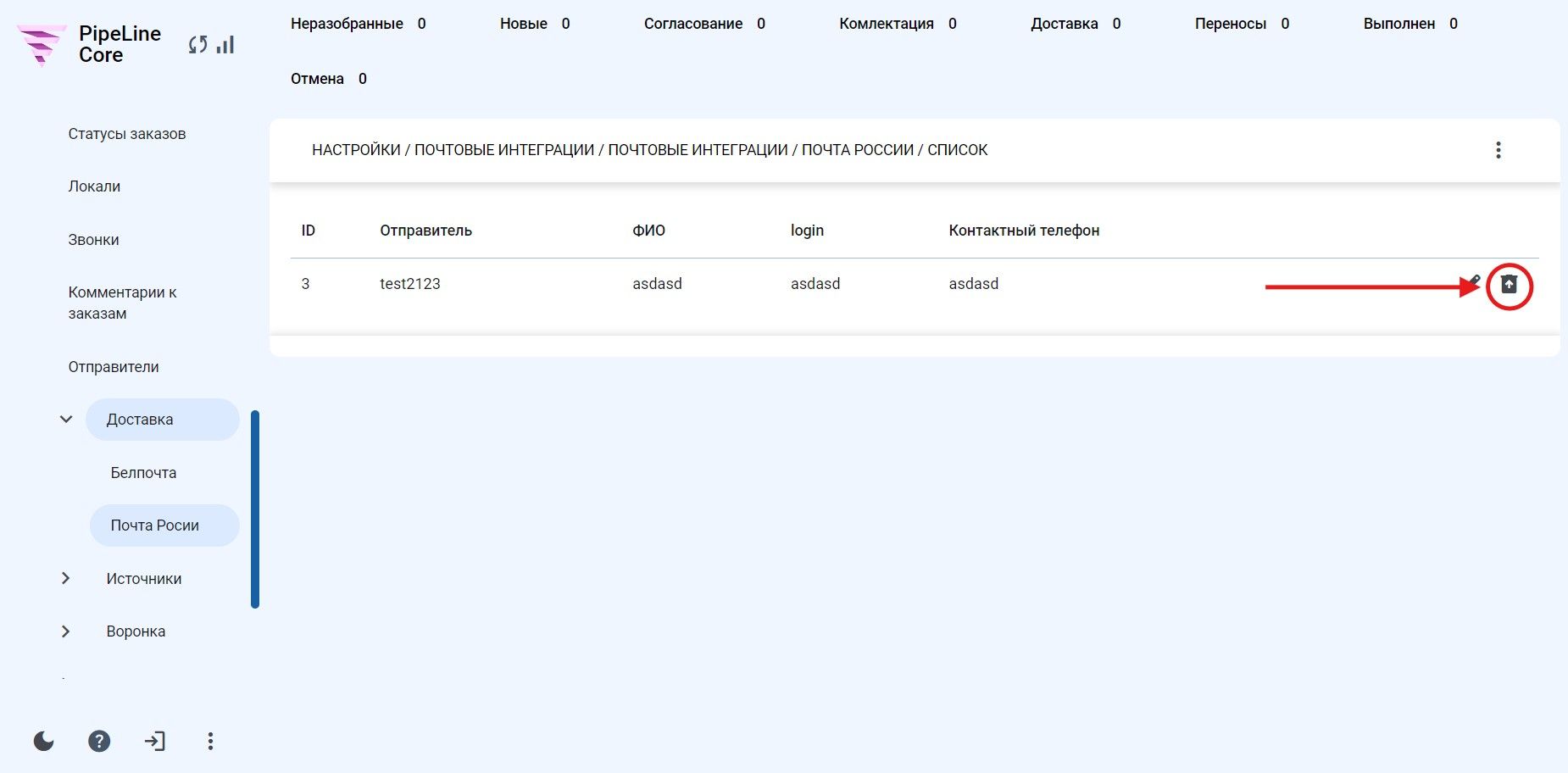1568x773 pixels.
Task: Open Комментарии к заказам menu item
Action: (123, 303)
